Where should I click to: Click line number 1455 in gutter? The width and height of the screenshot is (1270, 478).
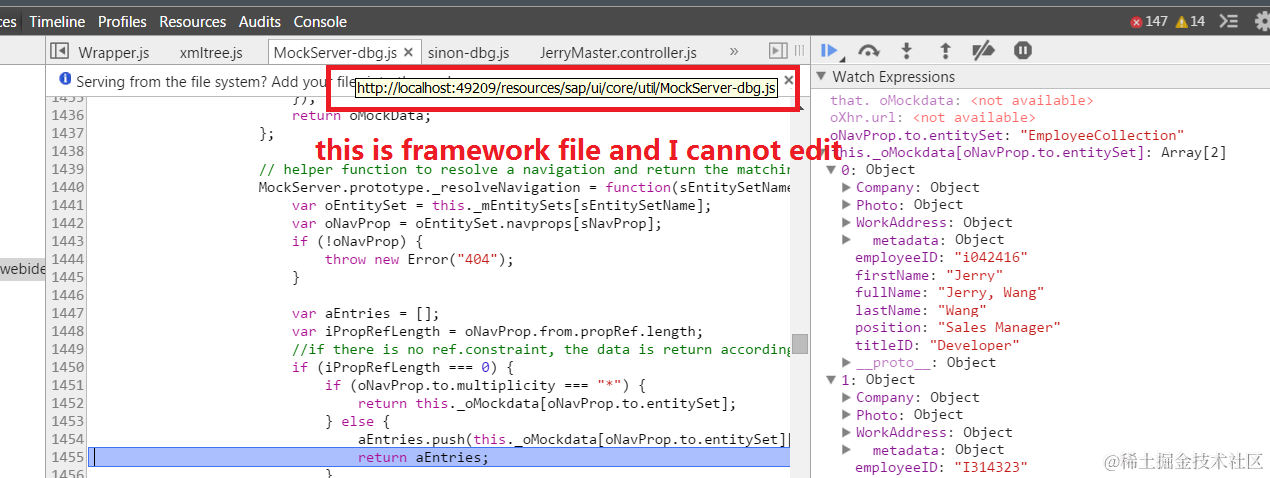[x=67, y=457]
